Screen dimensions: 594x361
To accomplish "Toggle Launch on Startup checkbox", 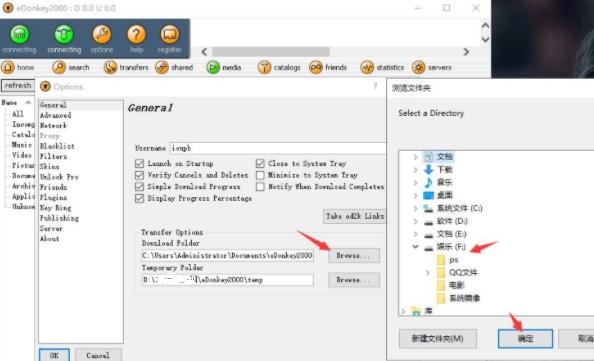I will 139,164.
